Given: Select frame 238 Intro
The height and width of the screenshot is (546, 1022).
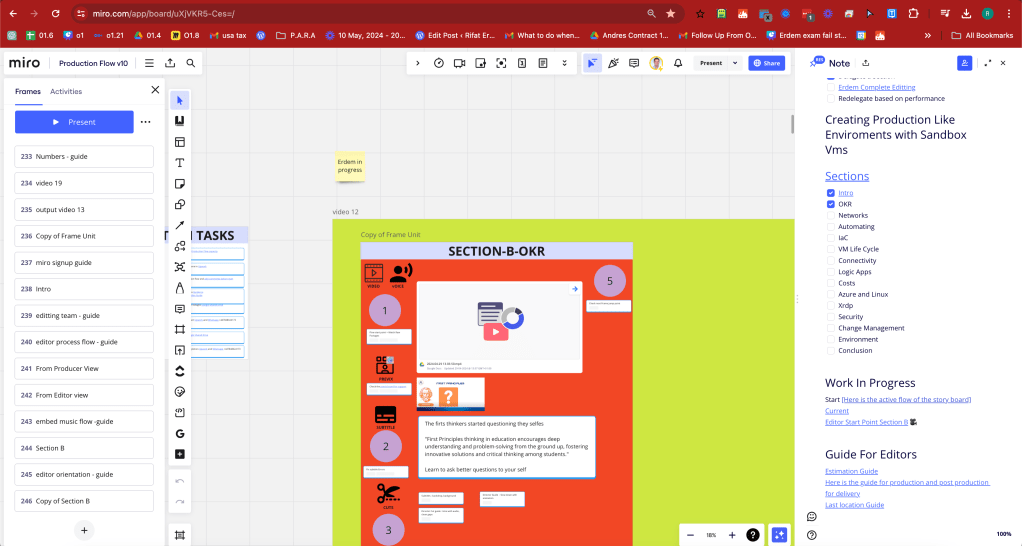Looking at the screenshot, I should tap(84, 289).
